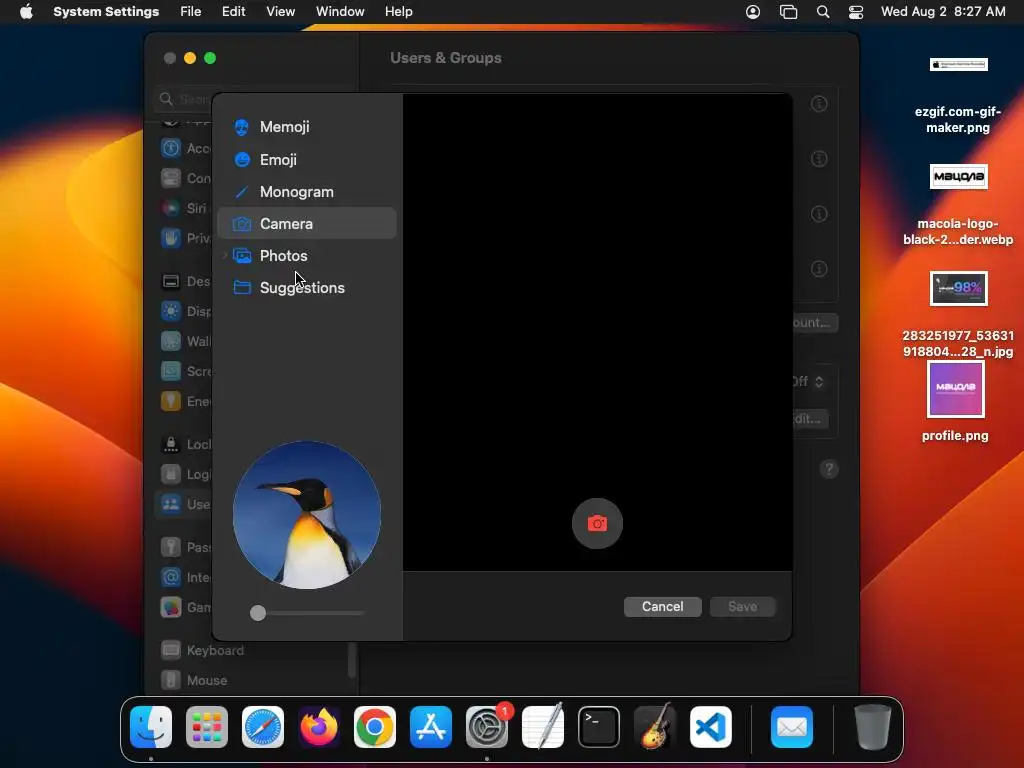Screen dimensions: 1024x768
Task: Click System Settings icon in the Dock
Action: coord(487,727)
